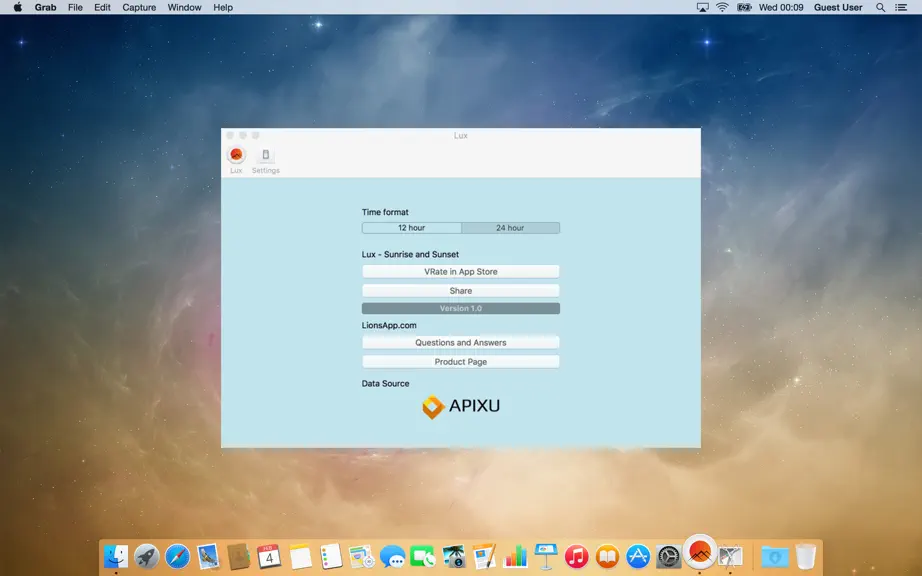Click the Rate in App Store button

click(x=461, y=272)
